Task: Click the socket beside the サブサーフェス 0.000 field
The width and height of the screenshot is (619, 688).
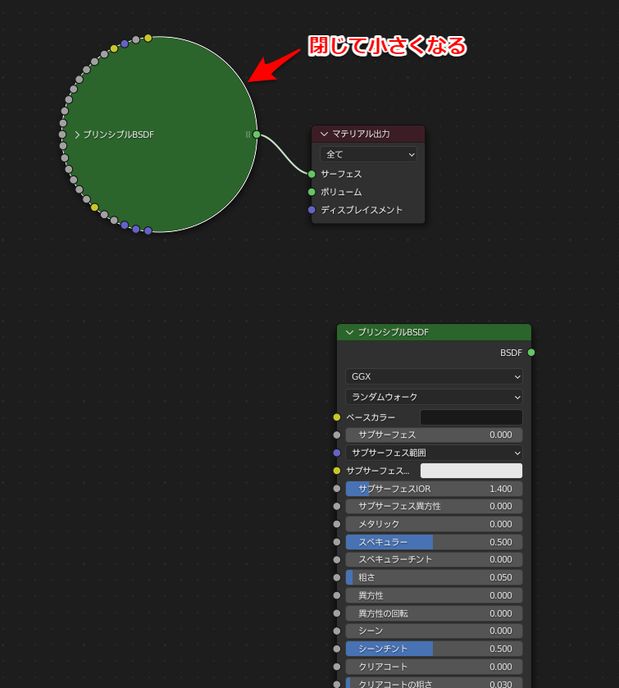Action: pos(336,435)
